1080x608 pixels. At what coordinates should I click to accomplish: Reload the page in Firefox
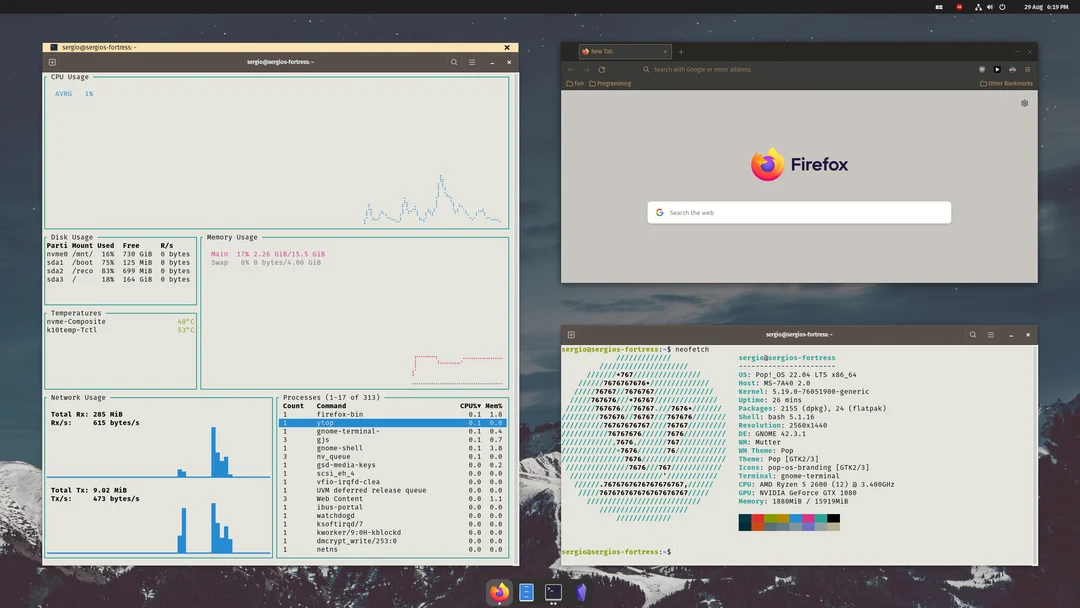coord(602,69)
